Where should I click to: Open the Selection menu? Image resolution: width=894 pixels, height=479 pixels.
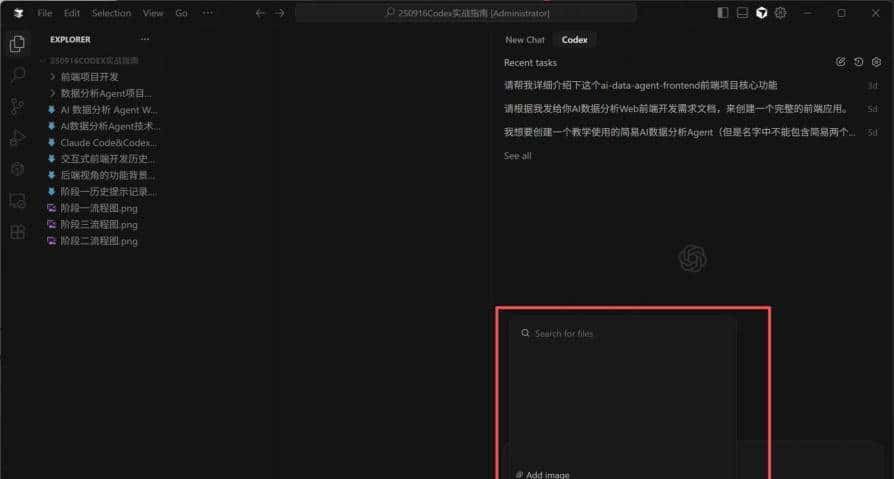[111, 13]
